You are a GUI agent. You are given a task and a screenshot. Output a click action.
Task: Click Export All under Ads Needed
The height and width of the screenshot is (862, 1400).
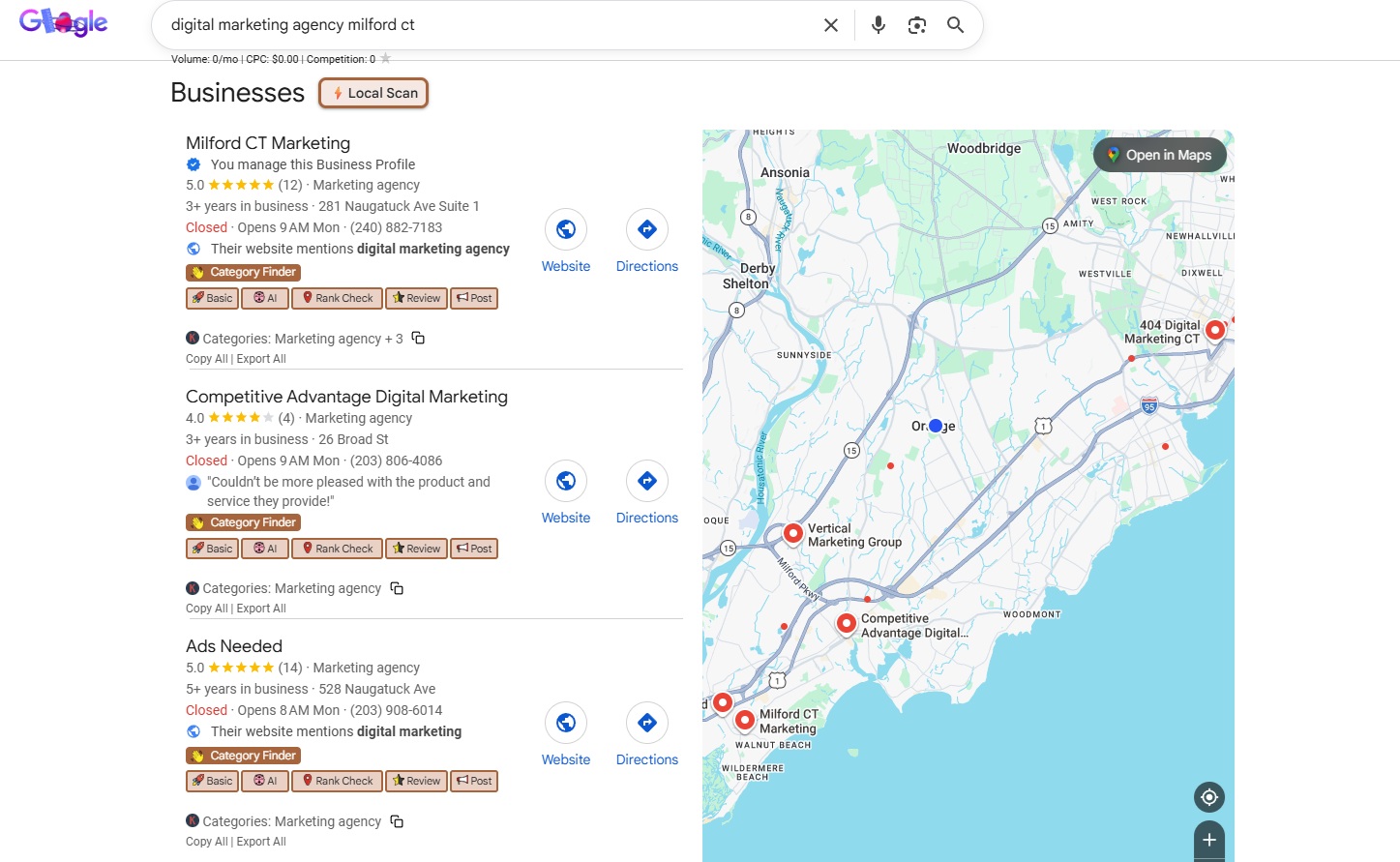pos(261,842)
